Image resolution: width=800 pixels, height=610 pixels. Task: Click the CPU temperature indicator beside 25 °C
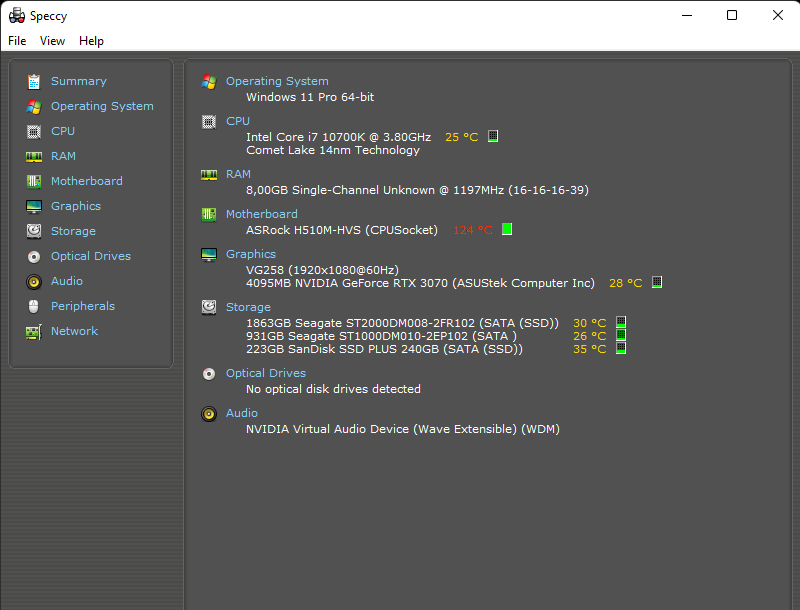click(493, 136)
